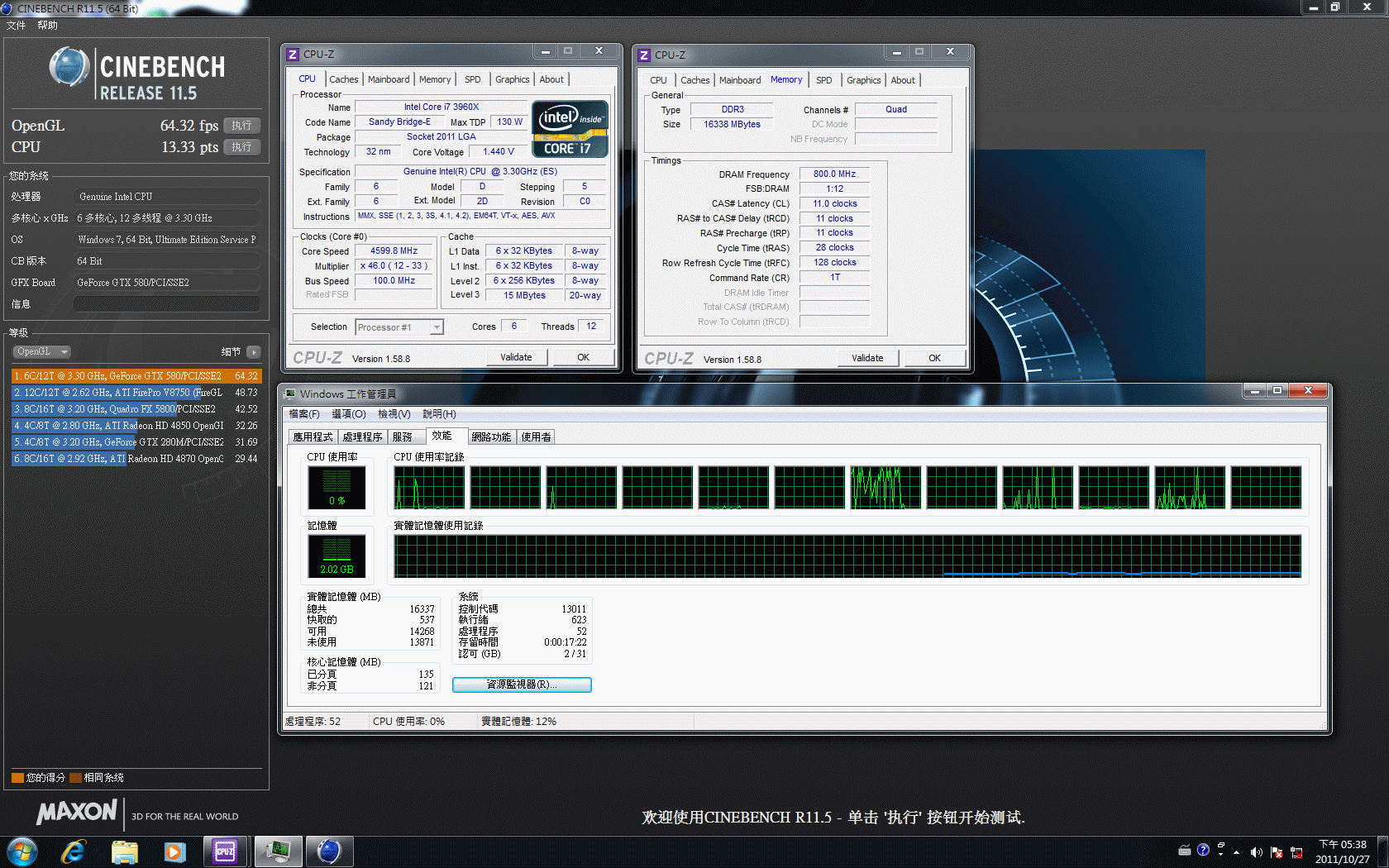Click OK in right CPU-Z Memory window
The width and height of the screenshot is (1389, 868).
934,358
